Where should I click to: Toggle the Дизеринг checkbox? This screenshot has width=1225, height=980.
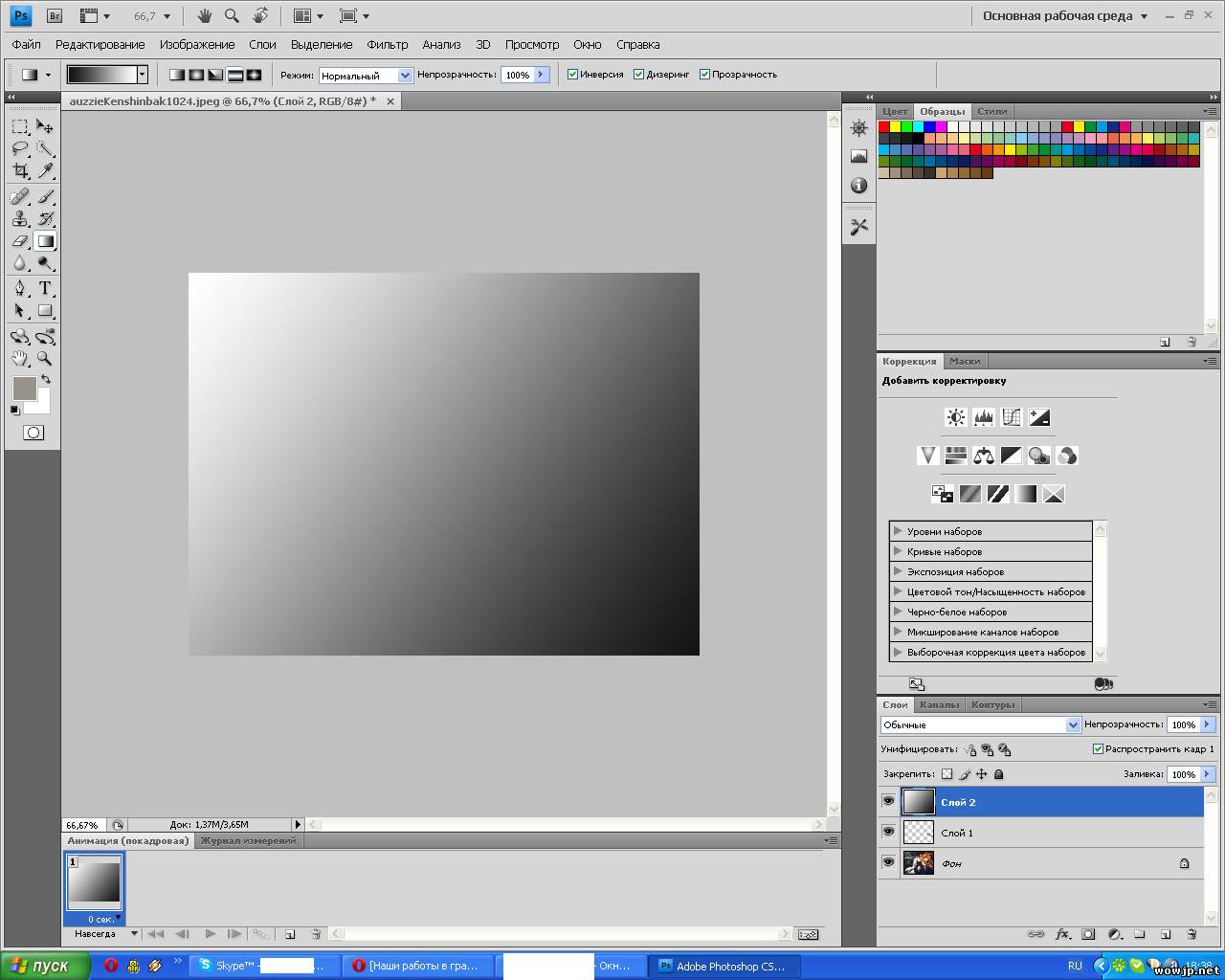click(x=639, y=75)
